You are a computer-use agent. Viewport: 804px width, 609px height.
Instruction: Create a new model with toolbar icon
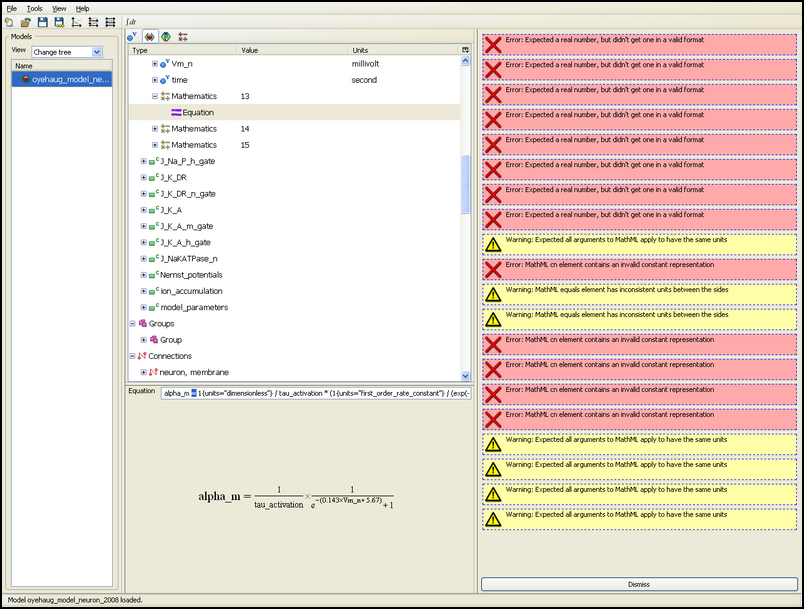[9, 22]
